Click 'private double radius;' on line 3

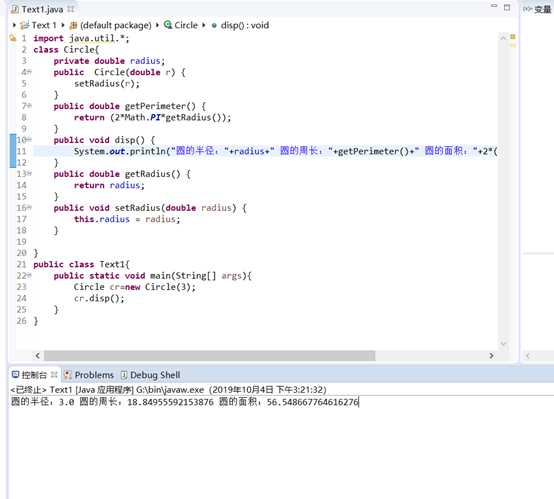(109, 61)
